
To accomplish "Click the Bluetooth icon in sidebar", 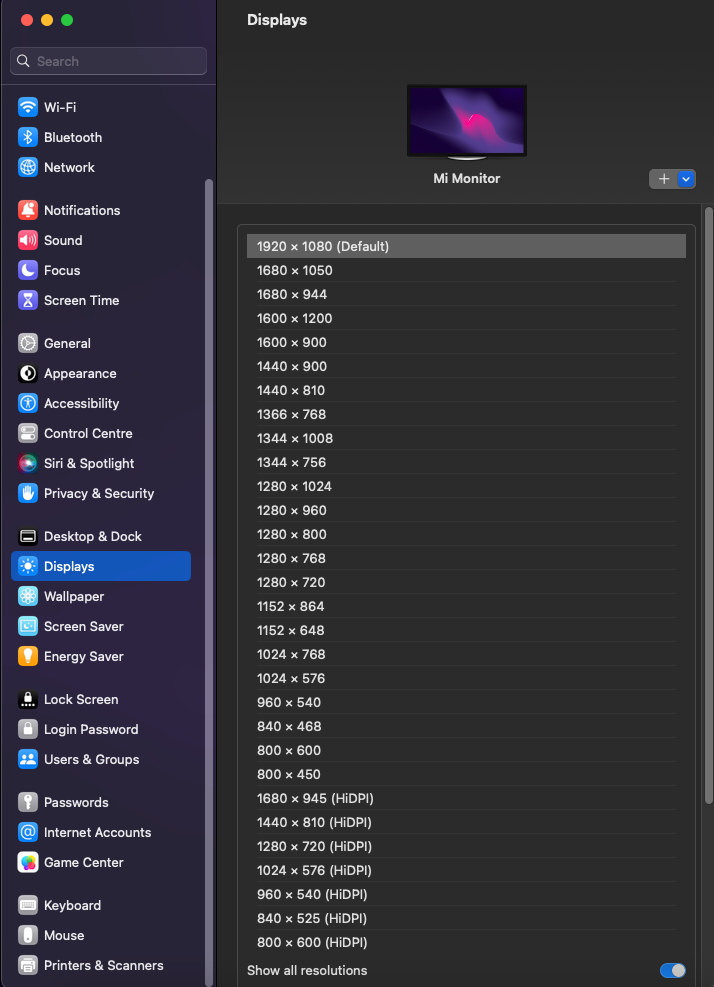I will click(x=28, y=137).
